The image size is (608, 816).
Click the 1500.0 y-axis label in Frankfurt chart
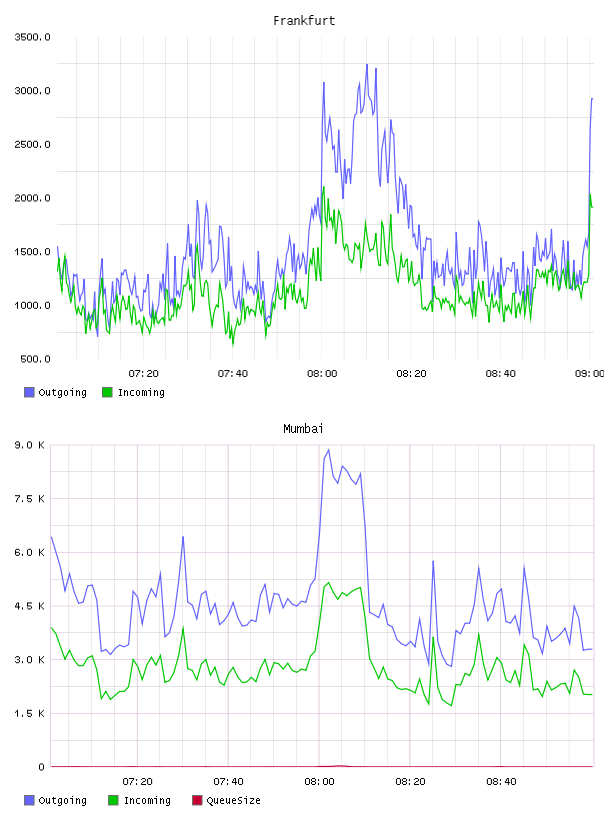pyautogui.click(x=32, y=251)
